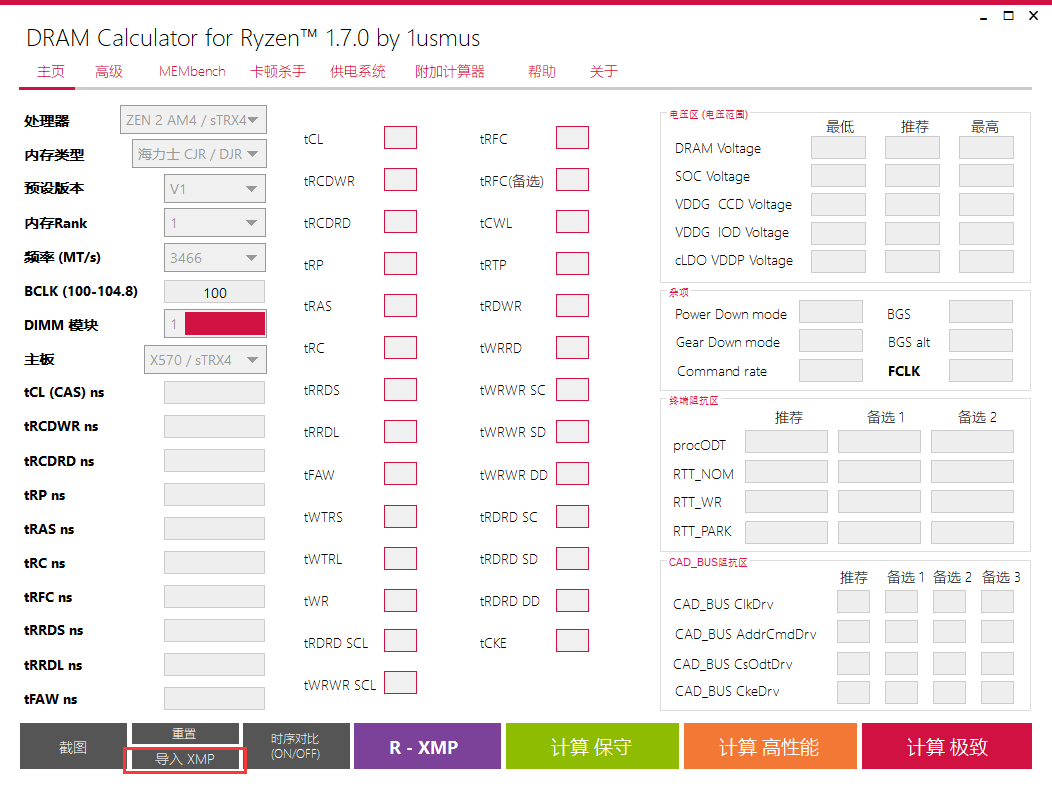Click the 导入 XMP button
Viewport: 1052px width, 790px height.
185,759
